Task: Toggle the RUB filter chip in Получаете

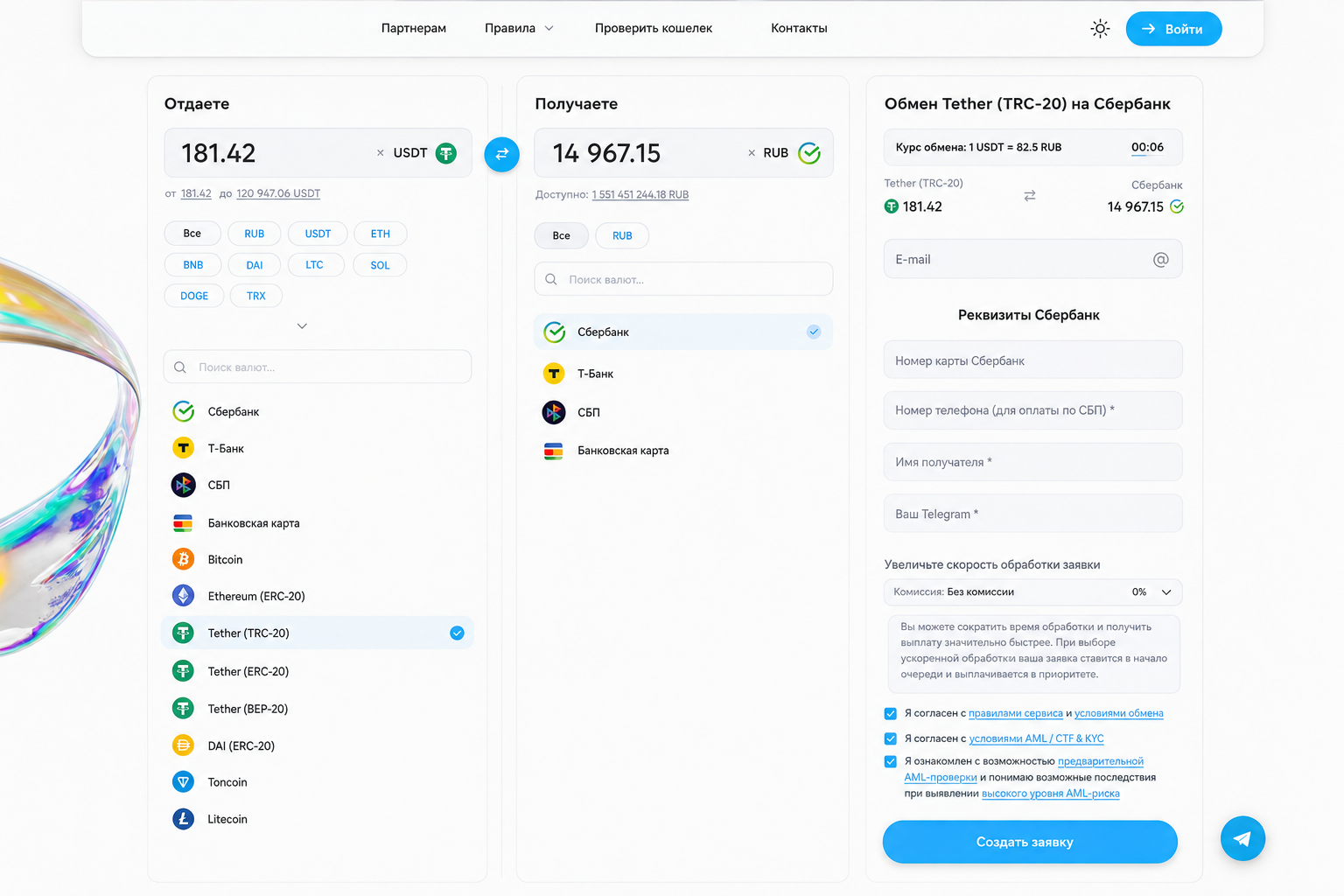Action: (x=622, y=235)
